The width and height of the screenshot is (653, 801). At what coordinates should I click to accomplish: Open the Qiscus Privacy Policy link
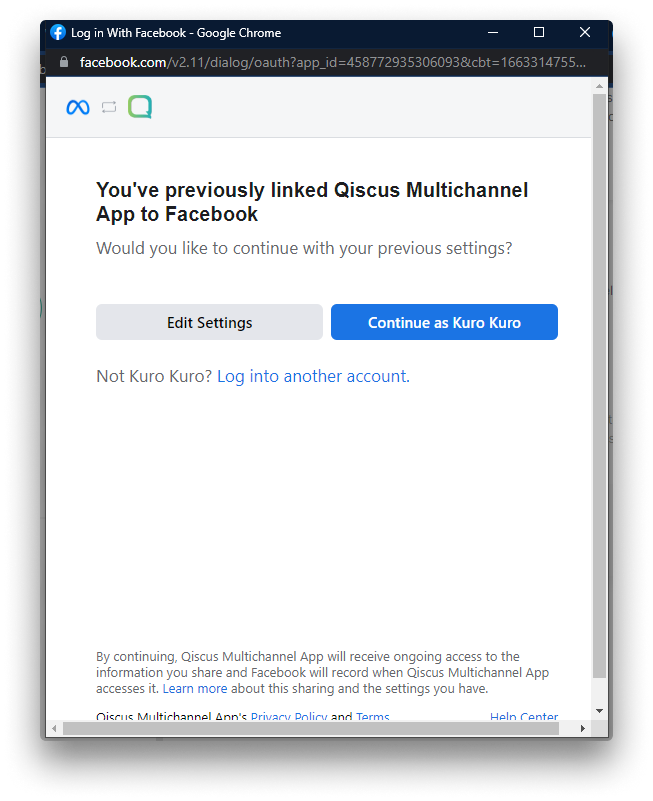pos(289,716)
